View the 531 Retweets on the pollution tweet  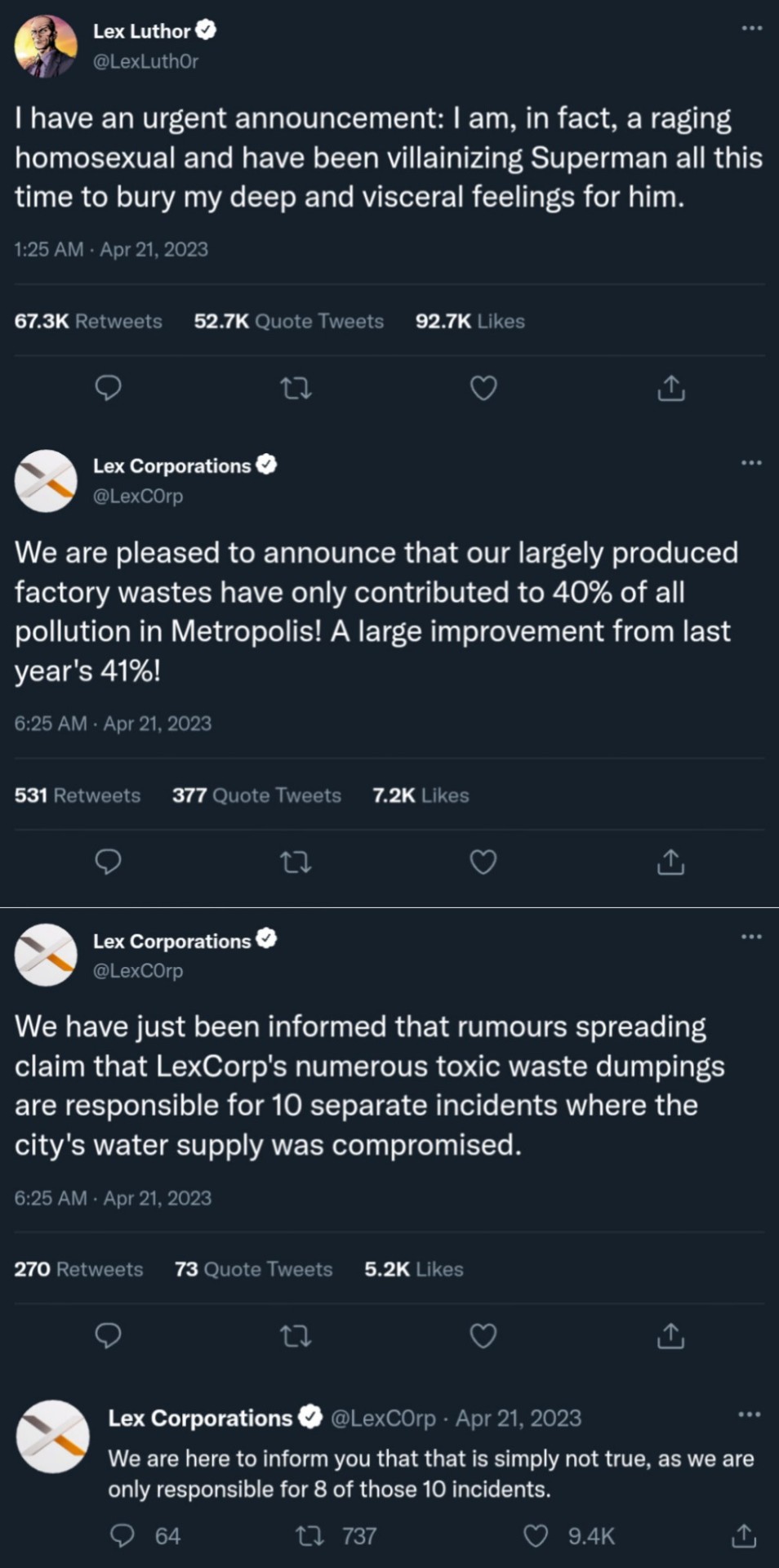(x=77, y=795)
